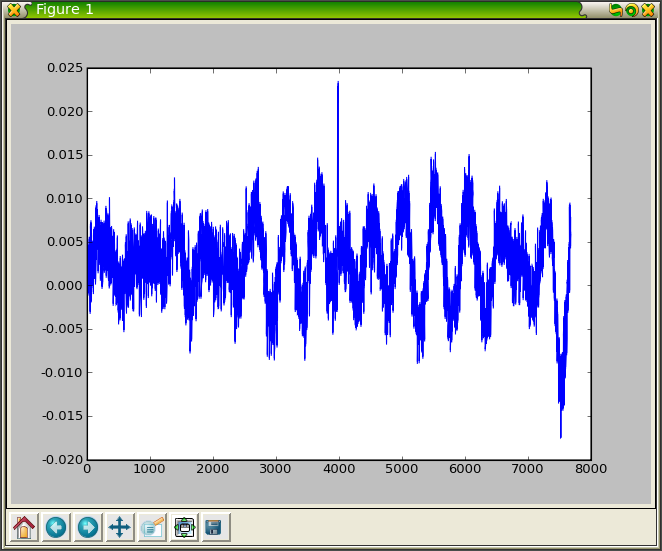Click x-axis label 6000
This screenshot has width=662, height=551.
coord(465,469)
